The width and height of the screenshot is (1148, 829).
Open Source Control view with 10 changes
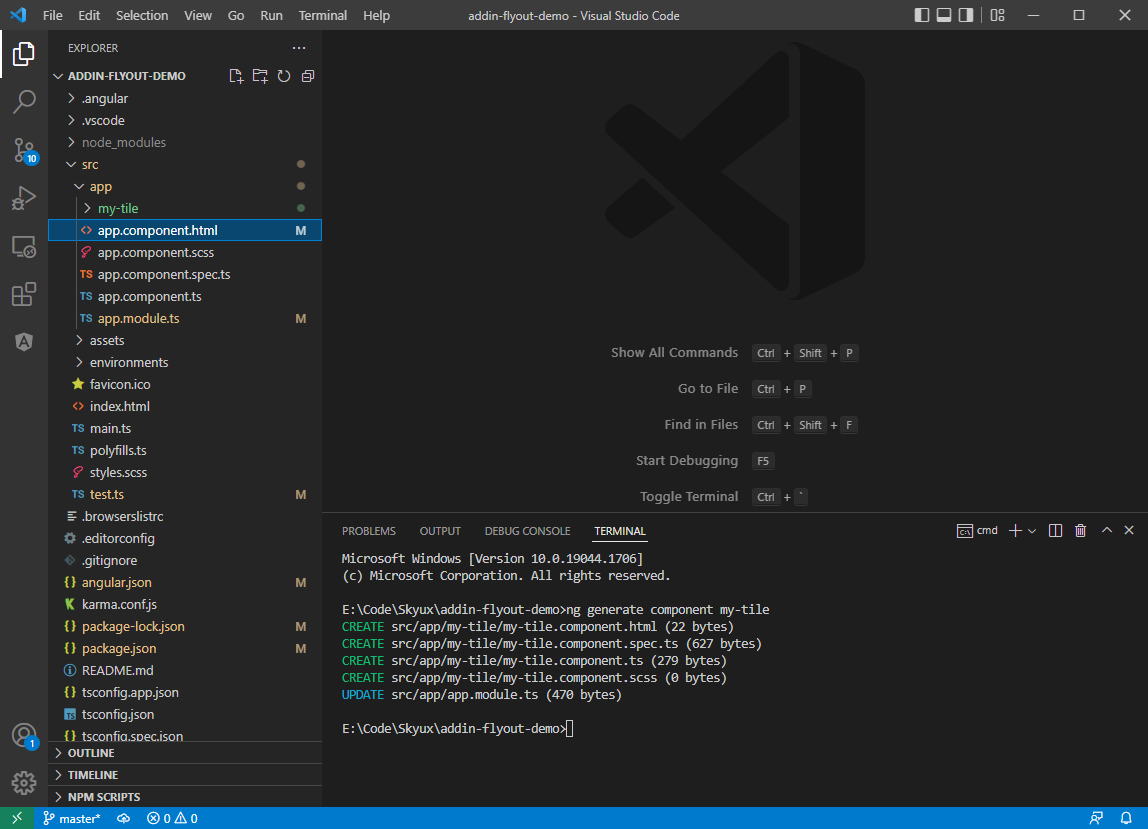point(23,150)
